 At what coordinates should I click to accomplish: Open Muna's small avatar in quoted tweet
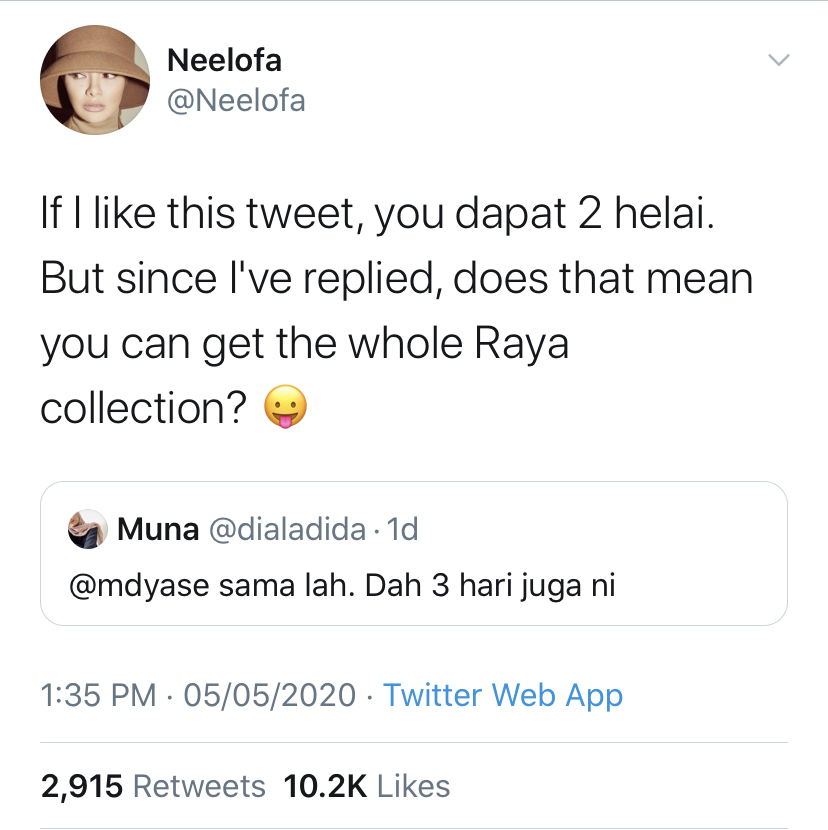point(88,529)
